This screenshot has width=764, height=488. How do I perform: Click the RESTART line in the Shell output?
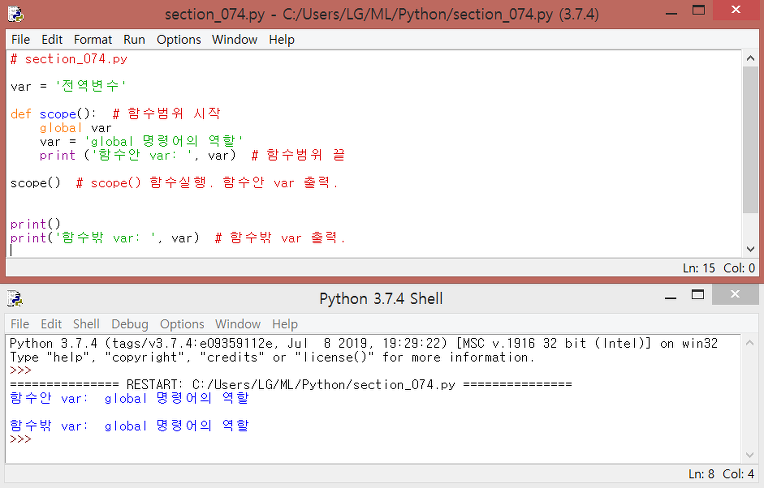point(290,385)
